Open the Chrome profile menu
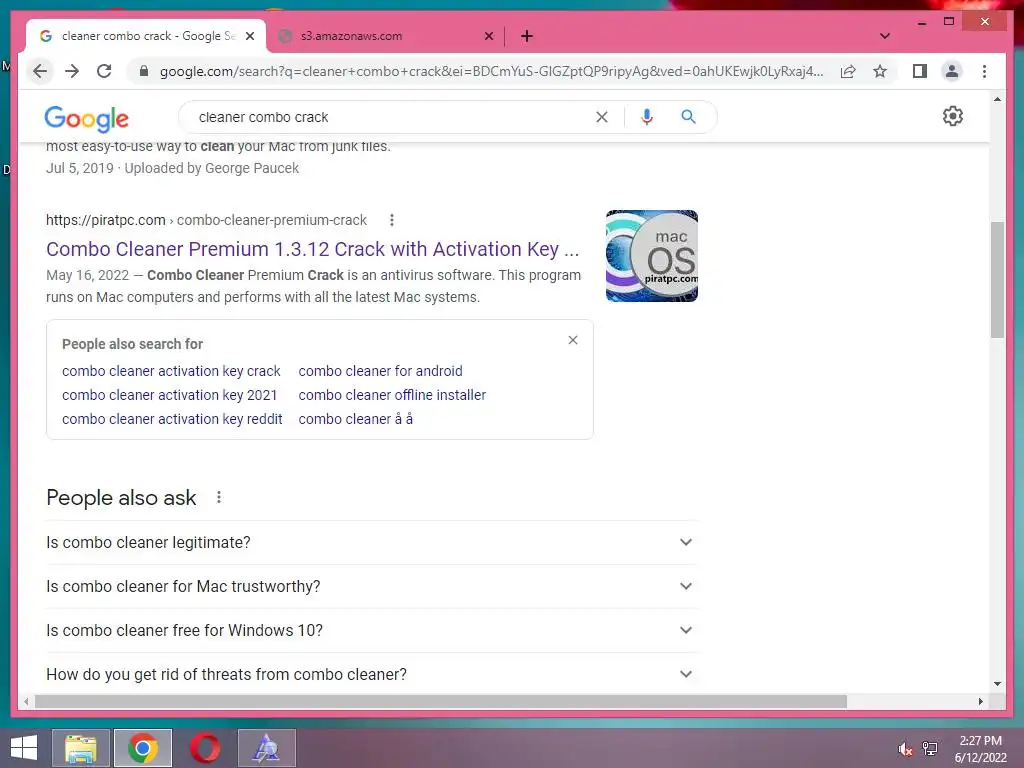The image size is (1024, 768). tap(952, 71)
